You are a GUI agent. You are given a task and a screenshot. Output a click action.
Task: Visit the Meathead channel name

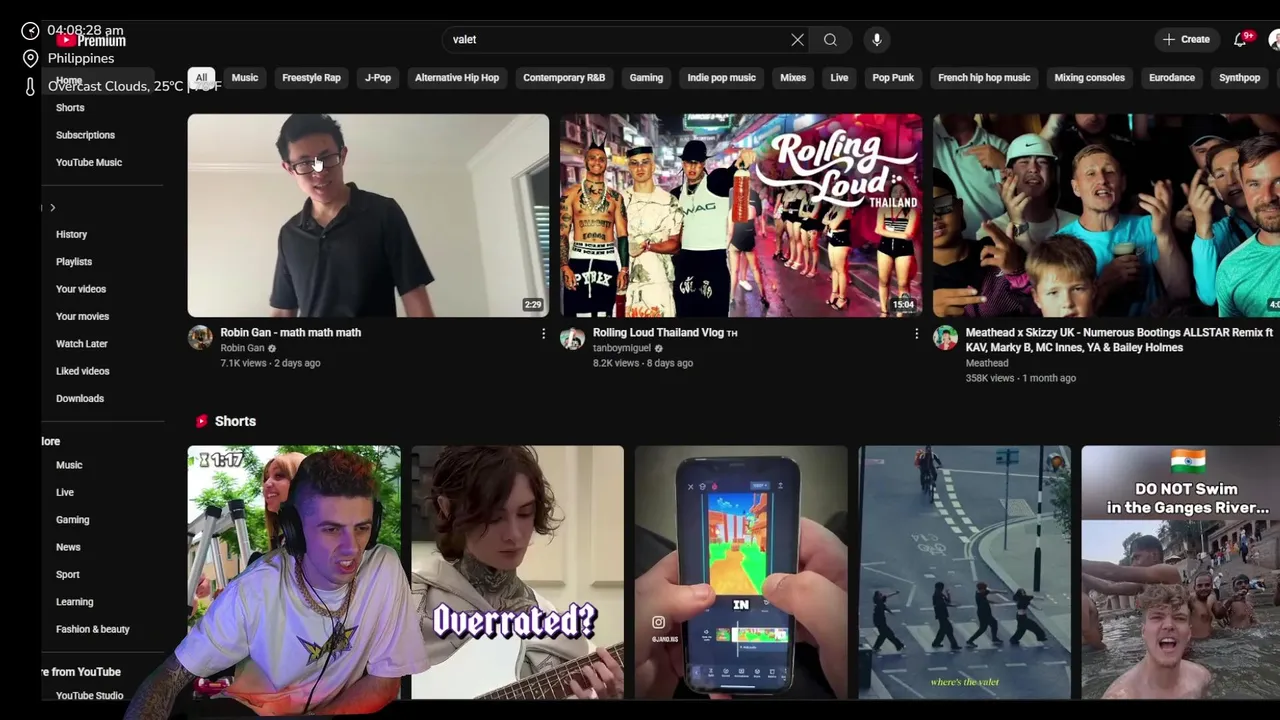(987, 363)
